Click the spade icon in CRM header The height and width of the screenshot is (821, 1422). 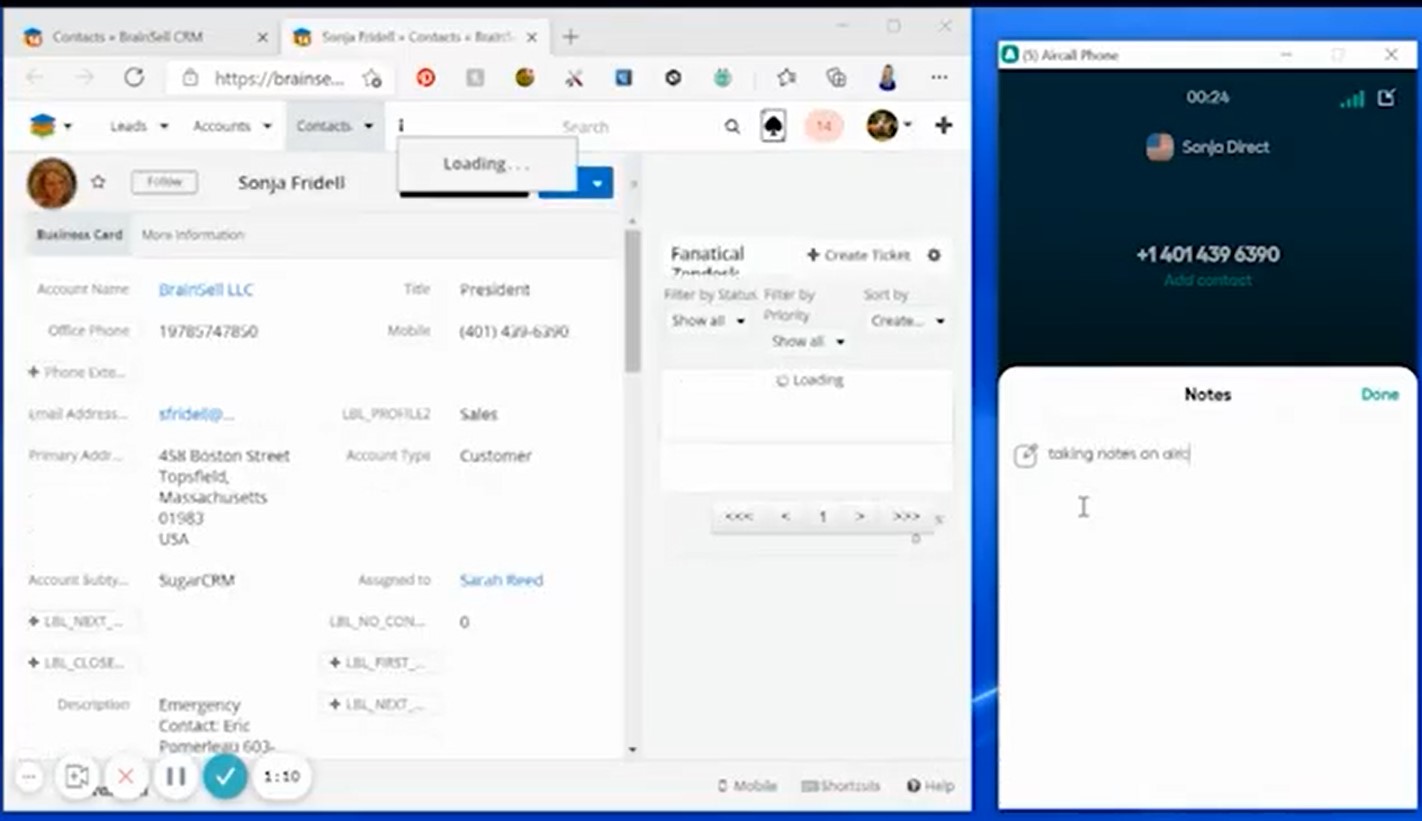coord(773,126)
